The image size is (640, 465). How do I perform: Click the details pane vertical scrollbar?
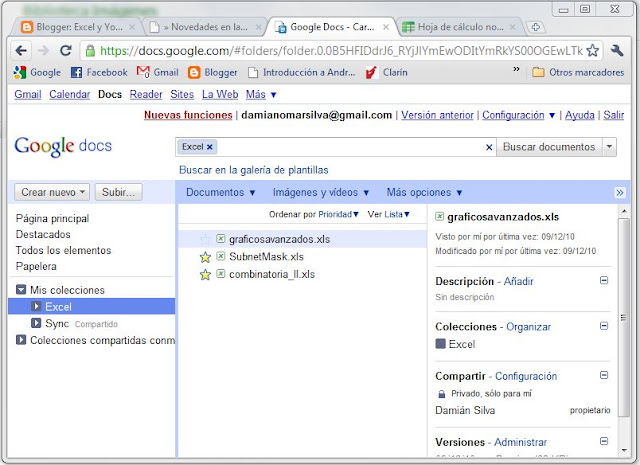(x=623, y=317)
